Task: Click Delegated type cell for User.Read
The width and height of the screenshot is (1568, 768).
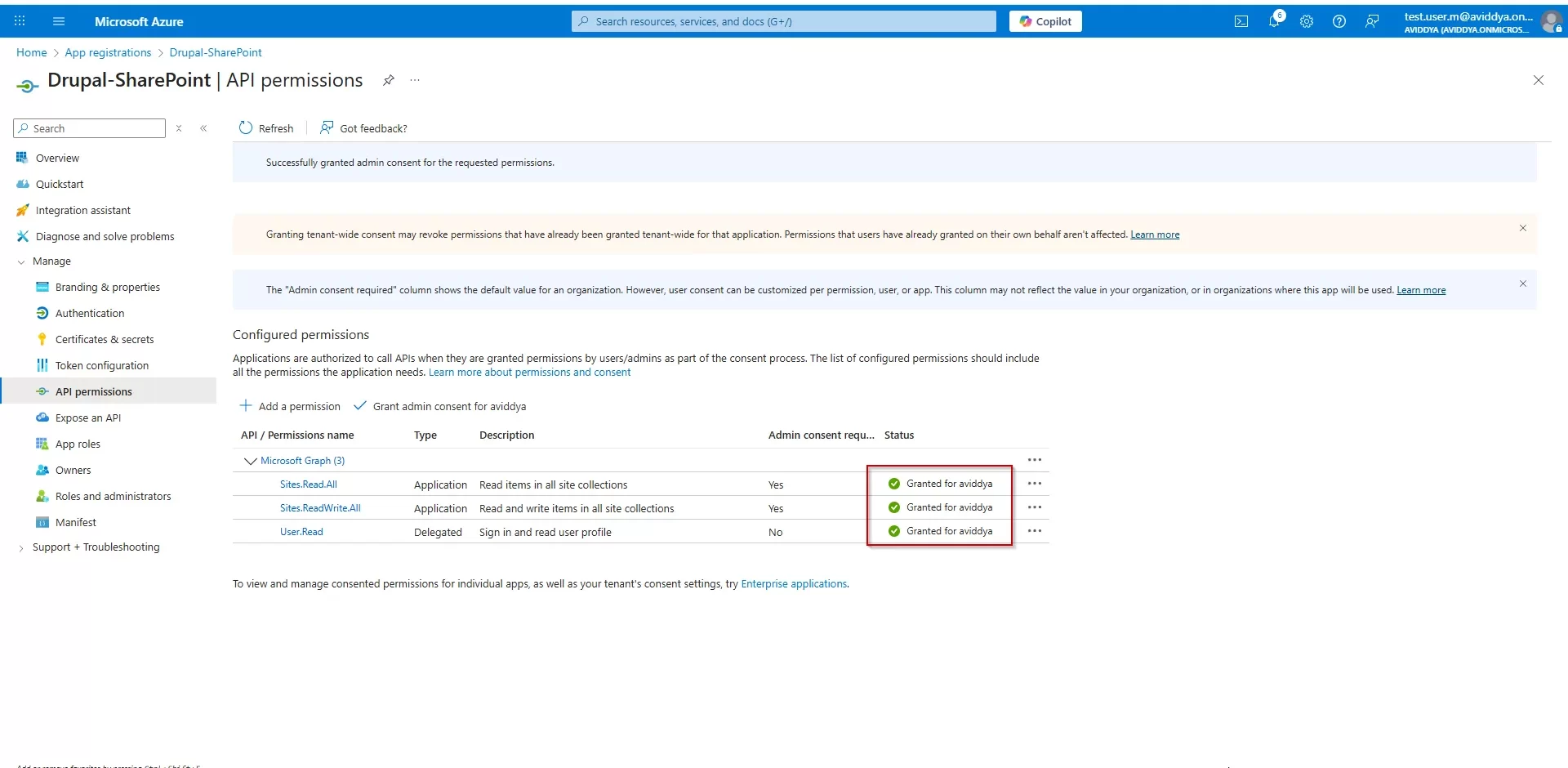Action: [438, 532]
